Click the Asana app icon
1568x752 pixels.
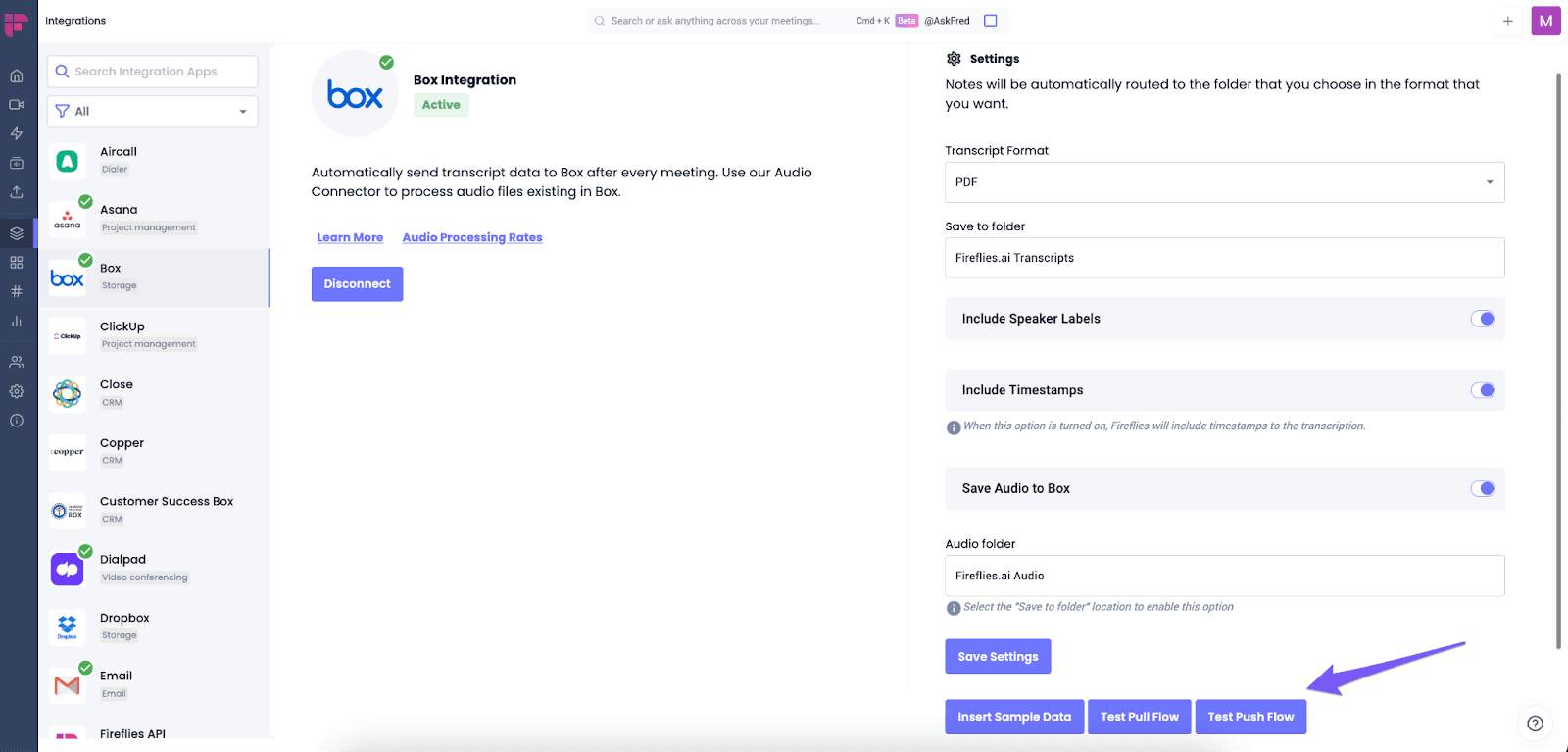click(x=67, y=220)
